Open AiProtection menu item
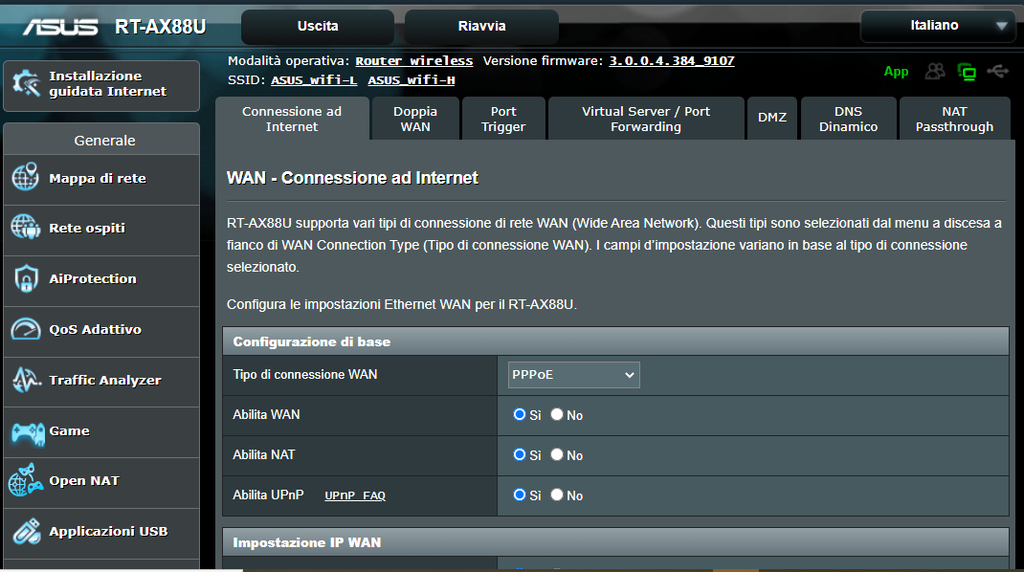The image size is (1024, 572). coord(101,279)
